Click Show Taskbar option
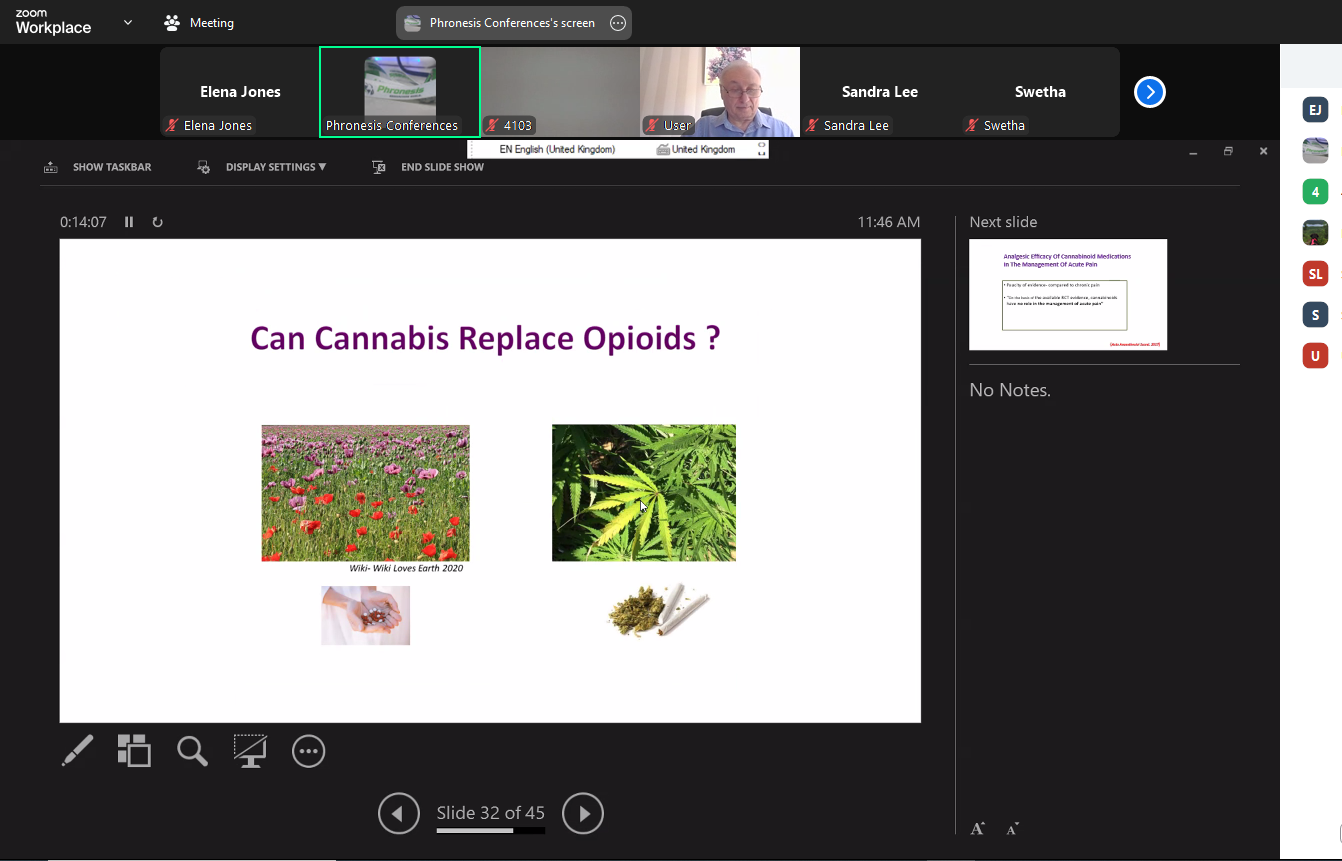Viewport: 1342px width, 861px height. pyautogui.click(x=98, y=167)
